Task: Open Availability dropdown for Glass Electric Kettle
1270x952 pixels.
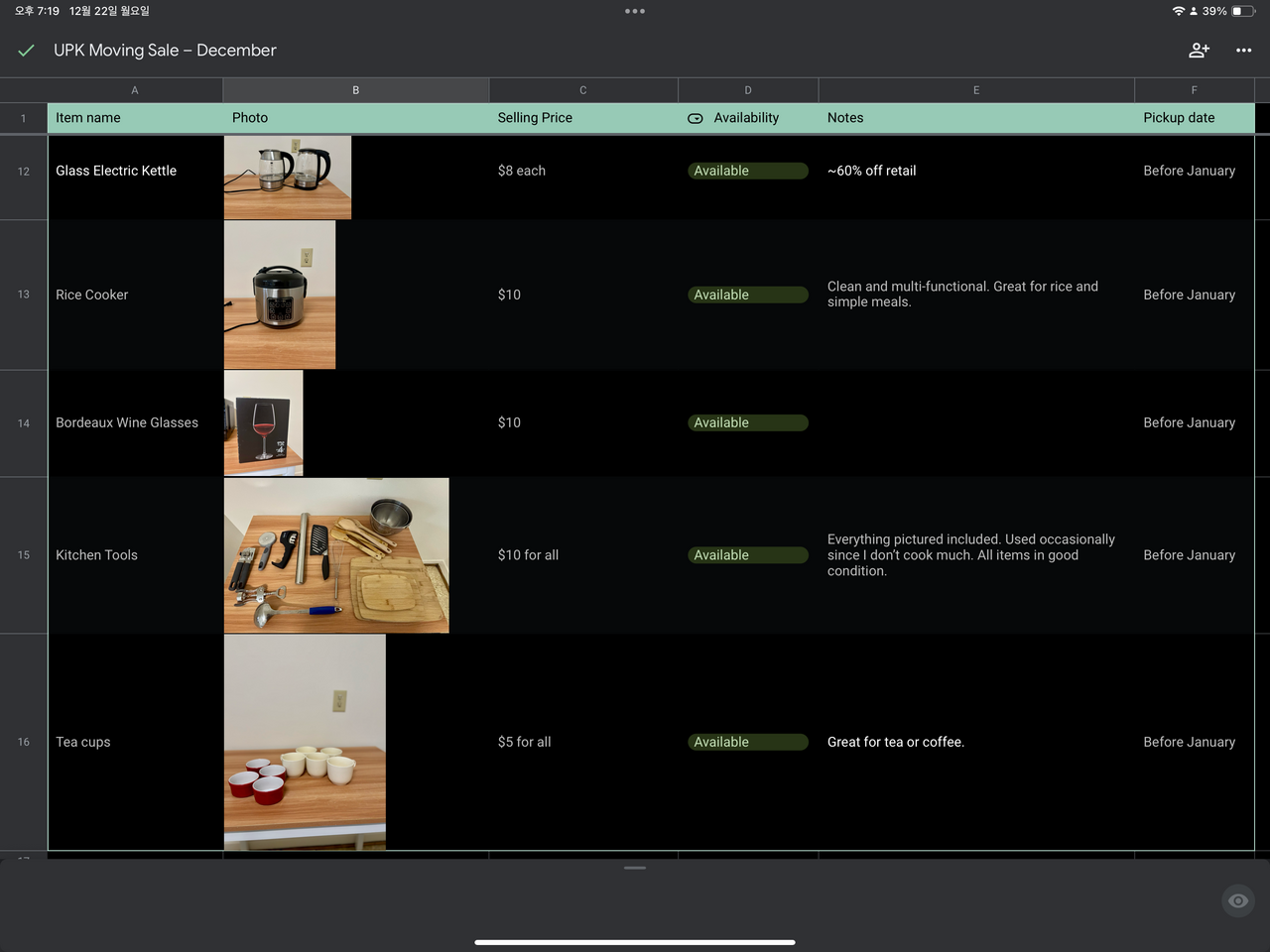Action: pos(747,172)
